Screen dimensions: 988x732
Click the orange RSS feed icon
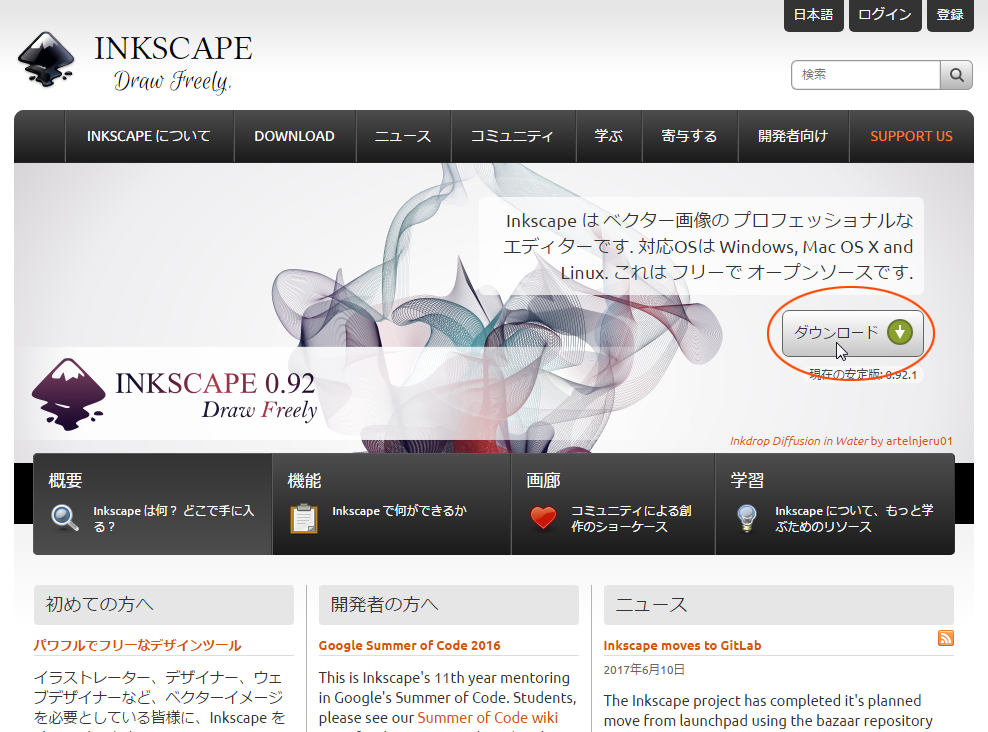pos(945,639)
